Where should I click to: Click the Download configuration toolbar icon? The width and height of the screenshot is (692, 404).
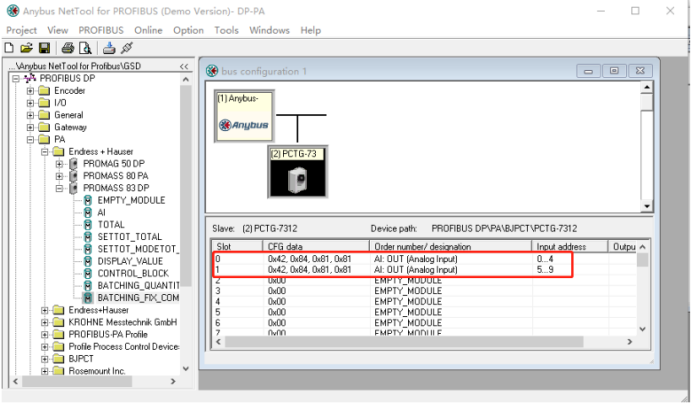[x=109, y=48]
